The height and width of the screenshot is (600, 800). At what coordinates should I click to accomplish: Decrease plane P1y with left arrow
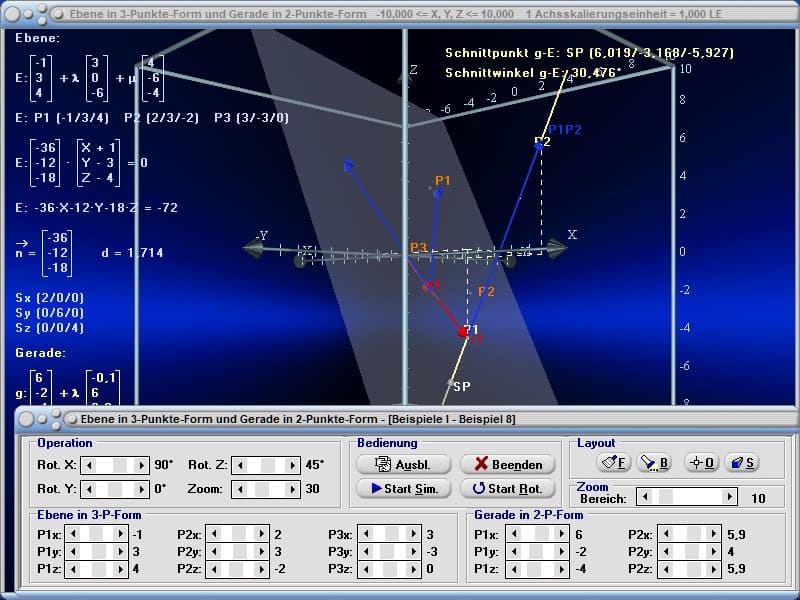pyautogui.click(x=73, y=552)
